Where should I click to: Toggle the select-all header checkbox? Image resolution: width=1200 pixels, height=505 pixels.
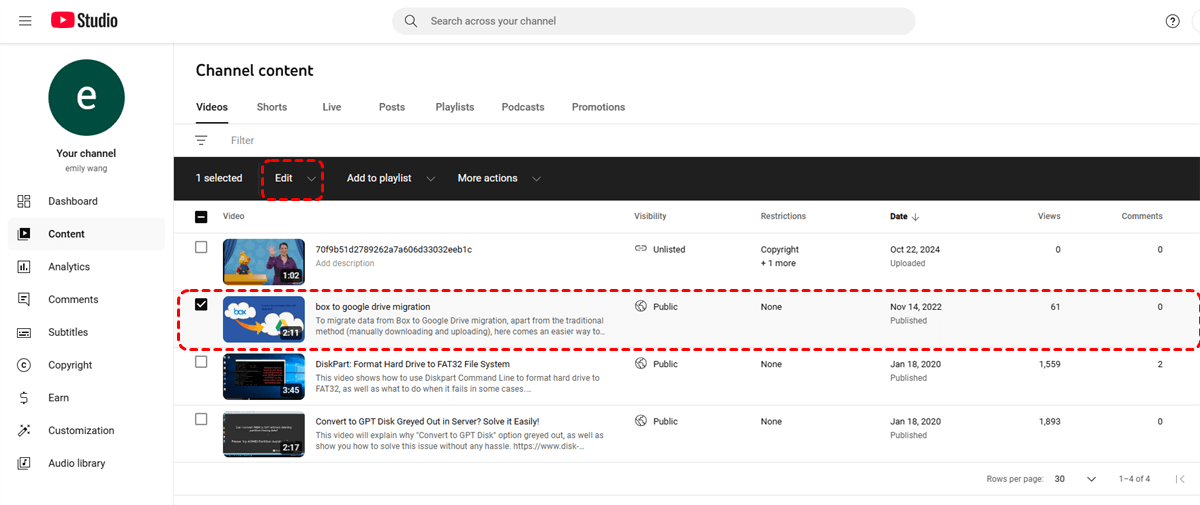(x=201, y=217)
